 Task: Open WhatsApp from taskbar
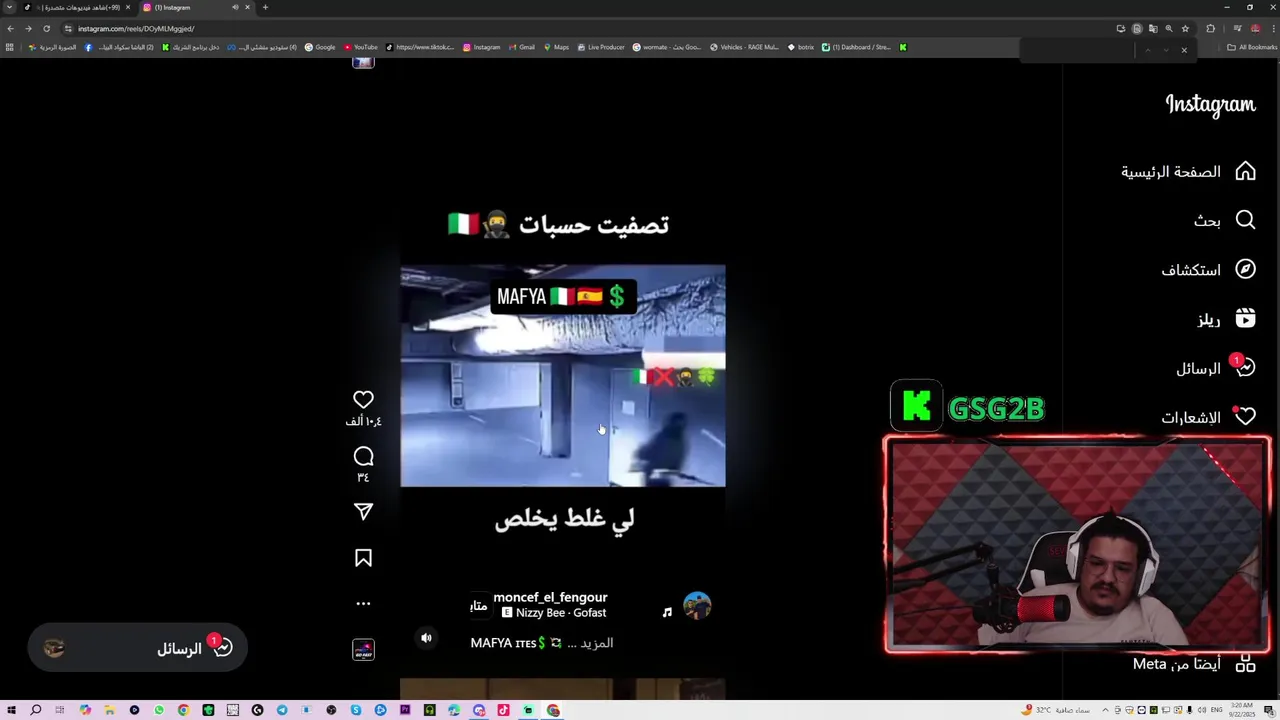point(159,710)
